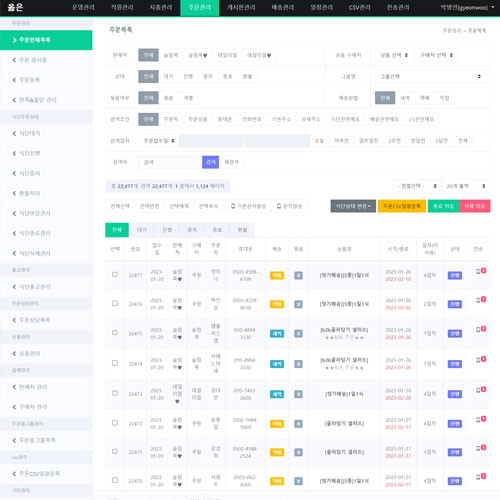Open SMS send icon for order 22477
This screenshot has width=500, height=500.
[481, 271]
